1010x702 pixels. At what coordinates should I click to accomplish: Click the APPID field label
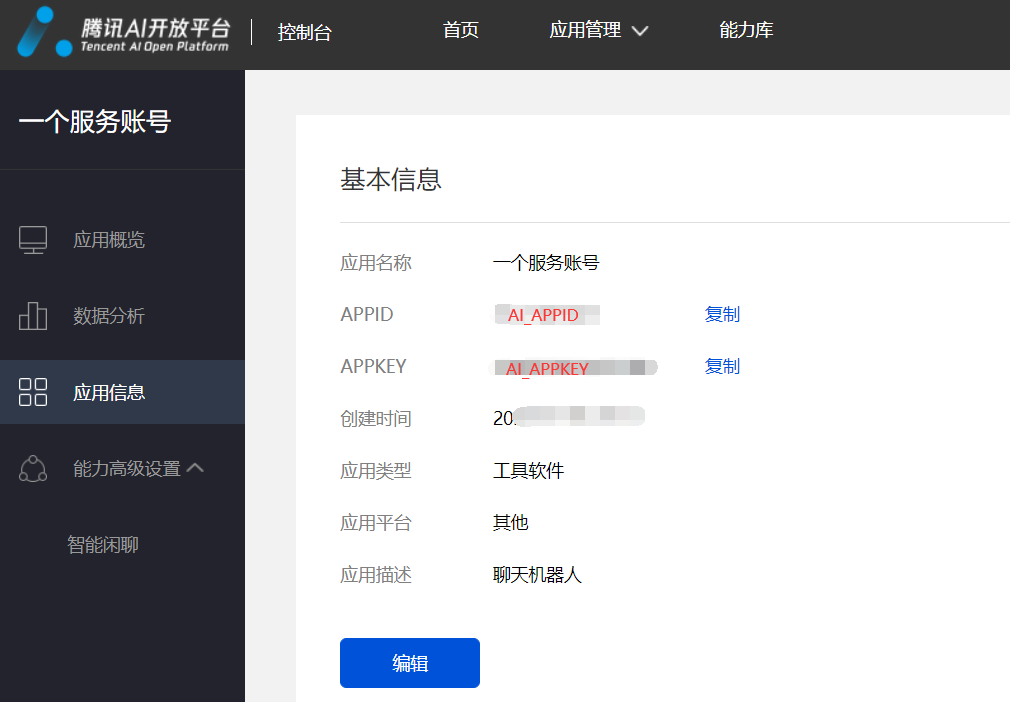coord(367,314)
